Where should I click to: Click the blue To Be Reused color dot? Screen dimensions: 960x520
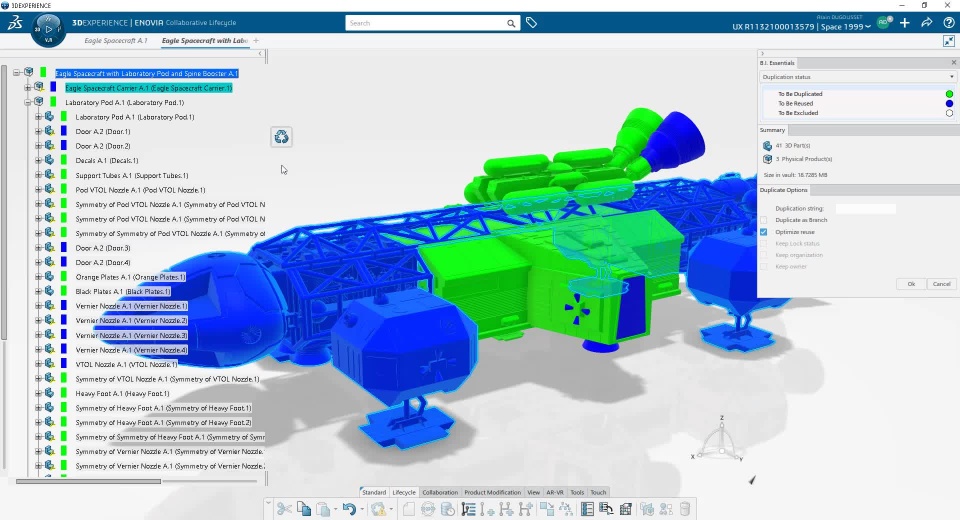pos(949,104)
